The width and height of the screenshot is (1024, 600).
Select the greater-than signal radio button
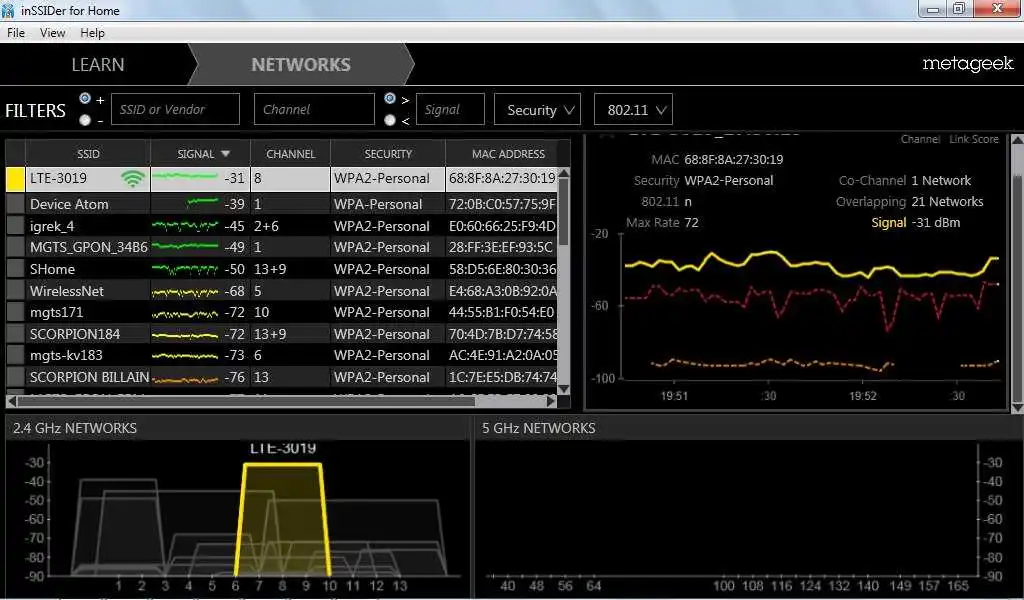click(x=390, y=99)
